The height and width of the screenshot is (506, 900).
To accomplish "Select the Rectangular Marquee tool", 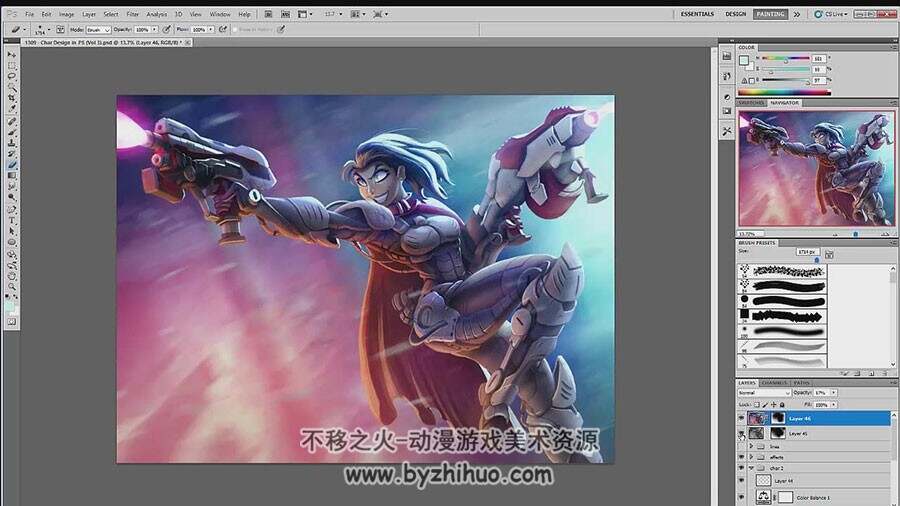I will 11,65.
